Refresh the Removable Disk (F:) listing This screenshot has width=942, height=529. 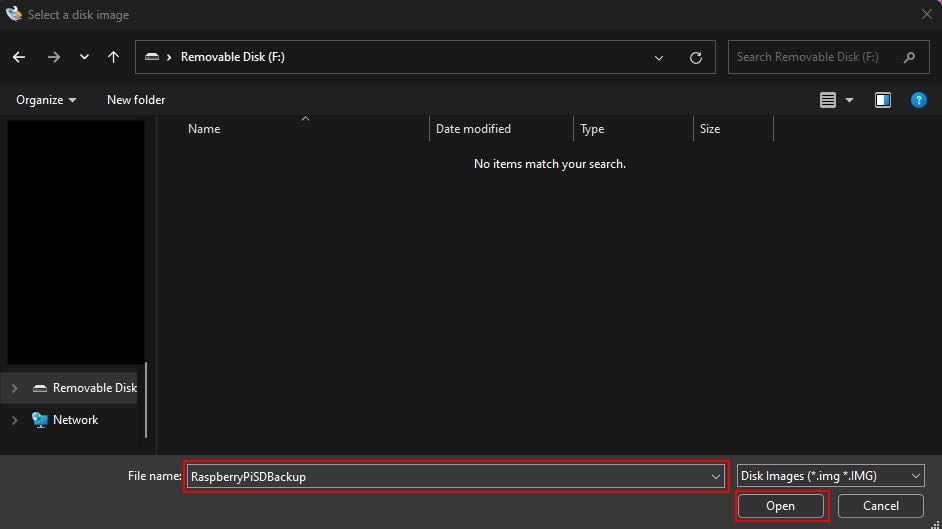[696, 58]
